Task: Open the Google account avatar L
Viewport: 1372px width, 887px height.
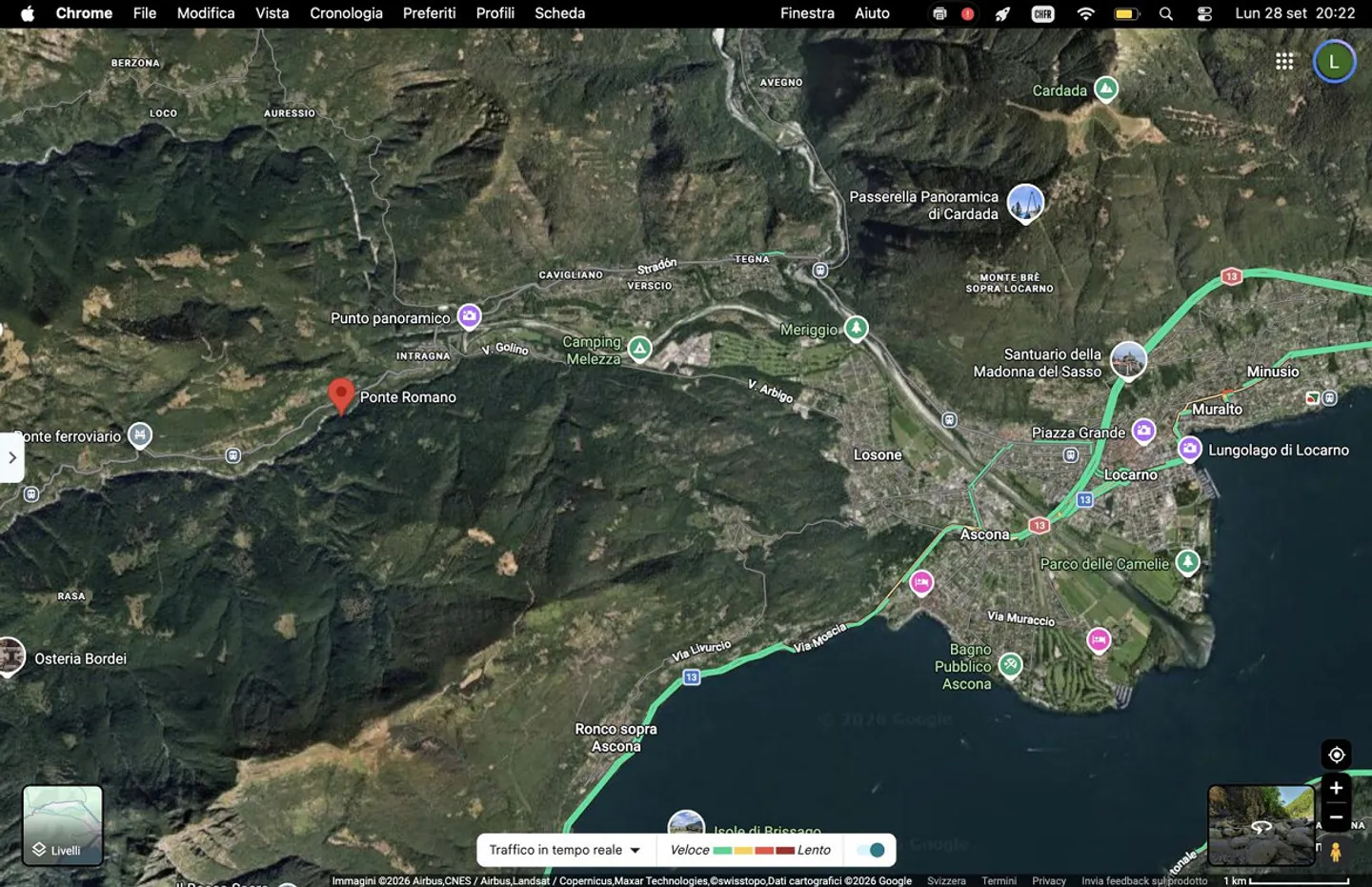Action: tap(1334, 62)
